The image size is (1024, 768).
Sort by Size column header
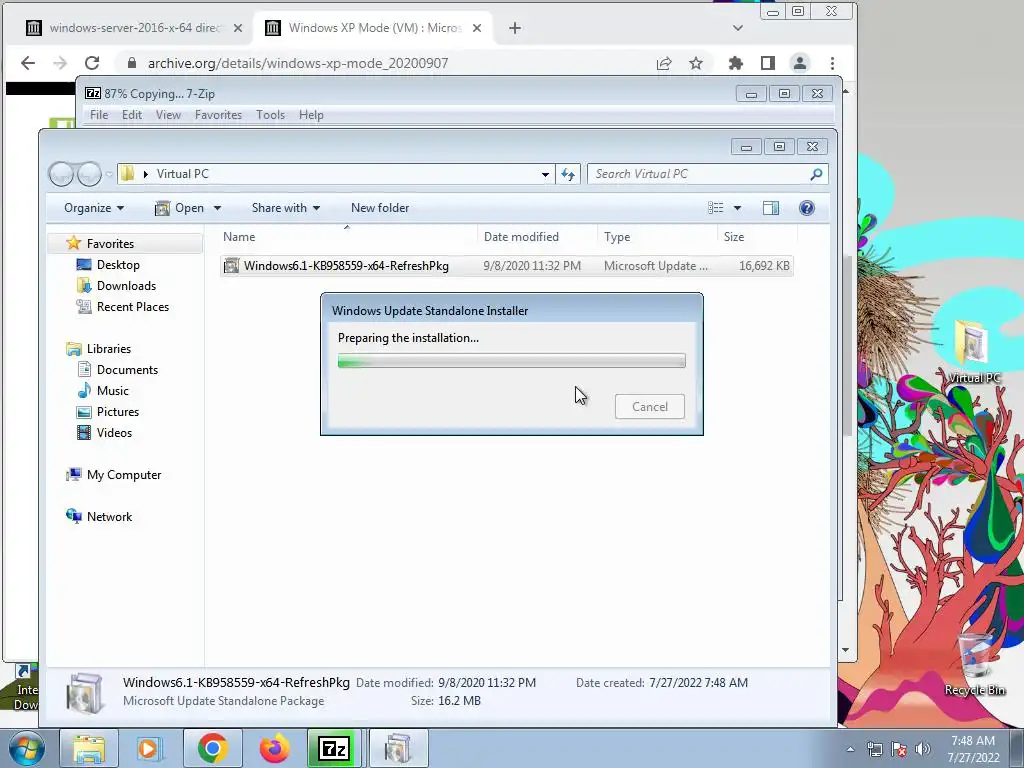coord(757,236)
